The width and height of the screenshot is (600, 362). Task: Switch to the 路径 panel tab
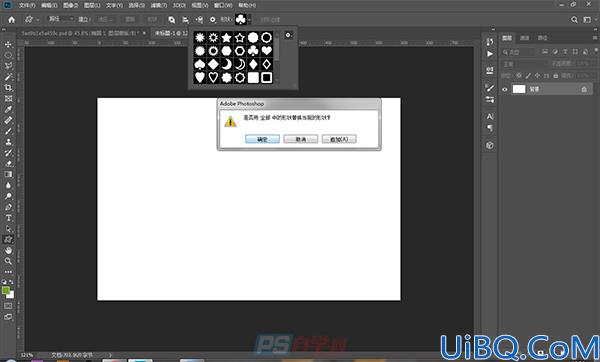(542, 38)
